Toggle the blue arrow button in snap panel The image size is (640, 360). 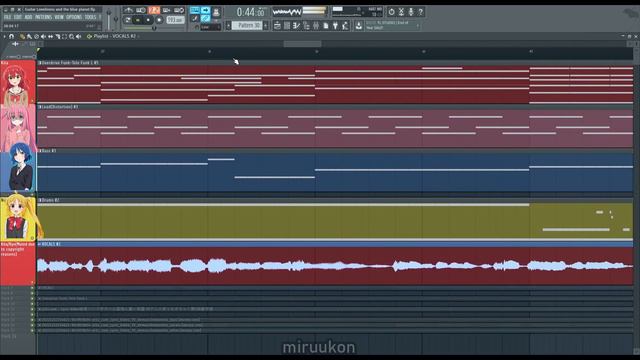point(206,10)
